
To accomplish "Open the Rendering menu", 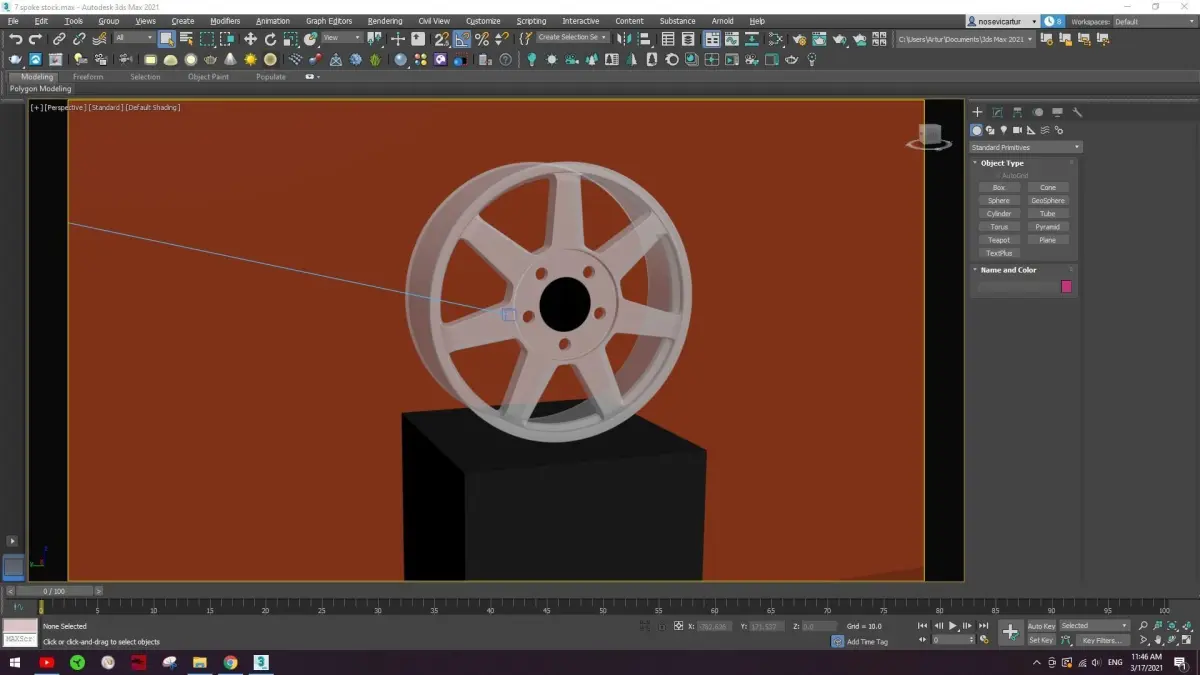I will pos(385,21).
